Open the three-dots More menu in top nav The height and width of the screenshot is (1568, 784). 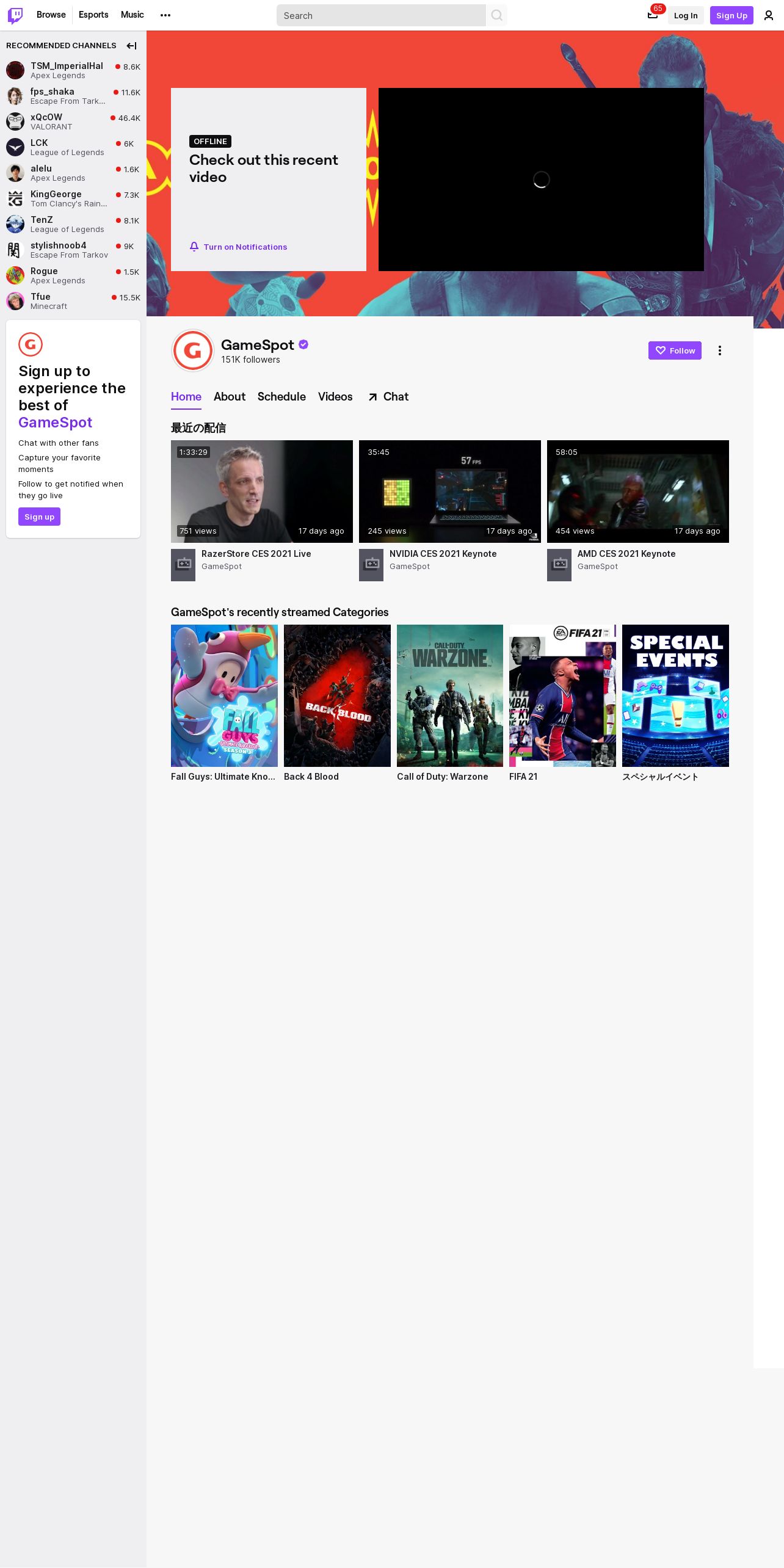coord(165,15)
